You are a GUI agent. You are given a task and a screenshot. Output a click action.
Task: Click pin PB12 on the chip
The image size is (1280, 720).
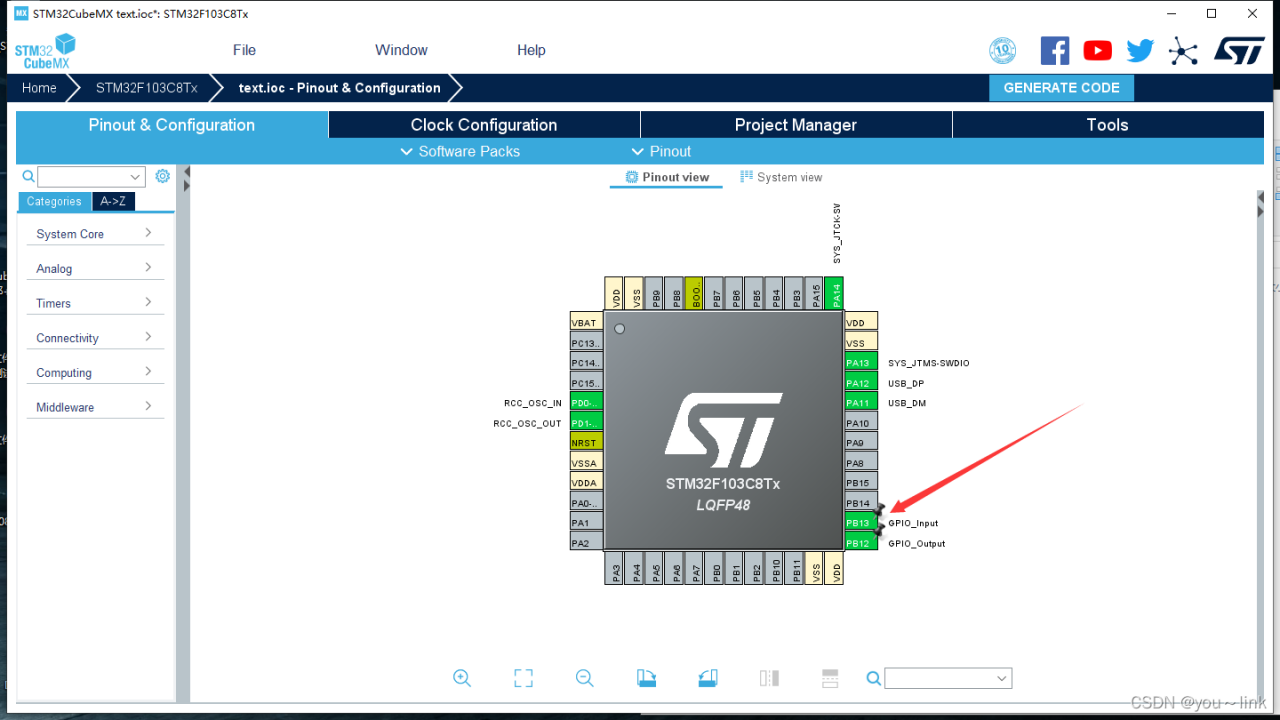coord(861,543)
